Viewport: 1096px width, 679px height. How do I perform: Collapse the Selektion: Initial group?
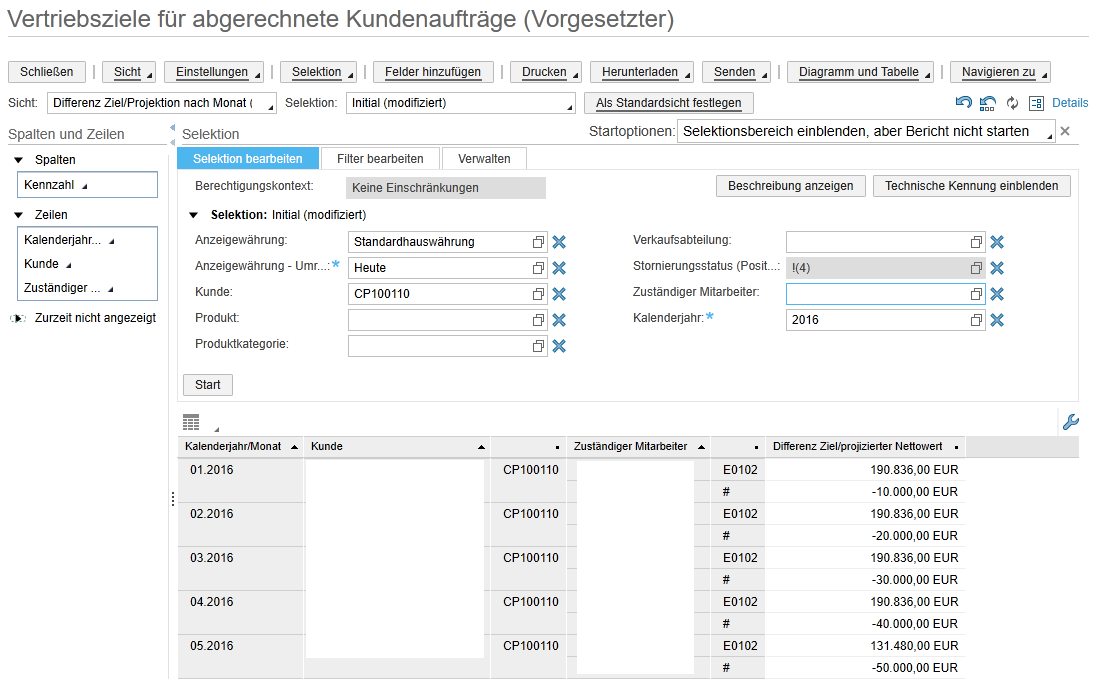[194, 215]
